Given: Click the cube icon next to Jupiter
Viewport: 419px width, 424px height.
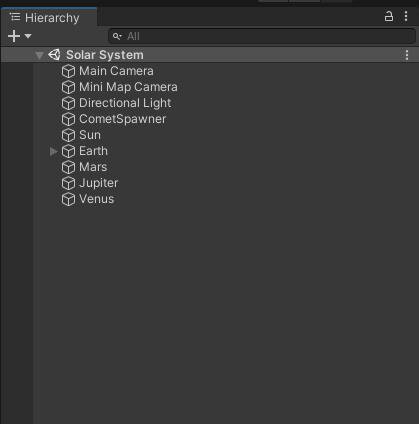Looking at the screenshot, I should pos(68,183).
